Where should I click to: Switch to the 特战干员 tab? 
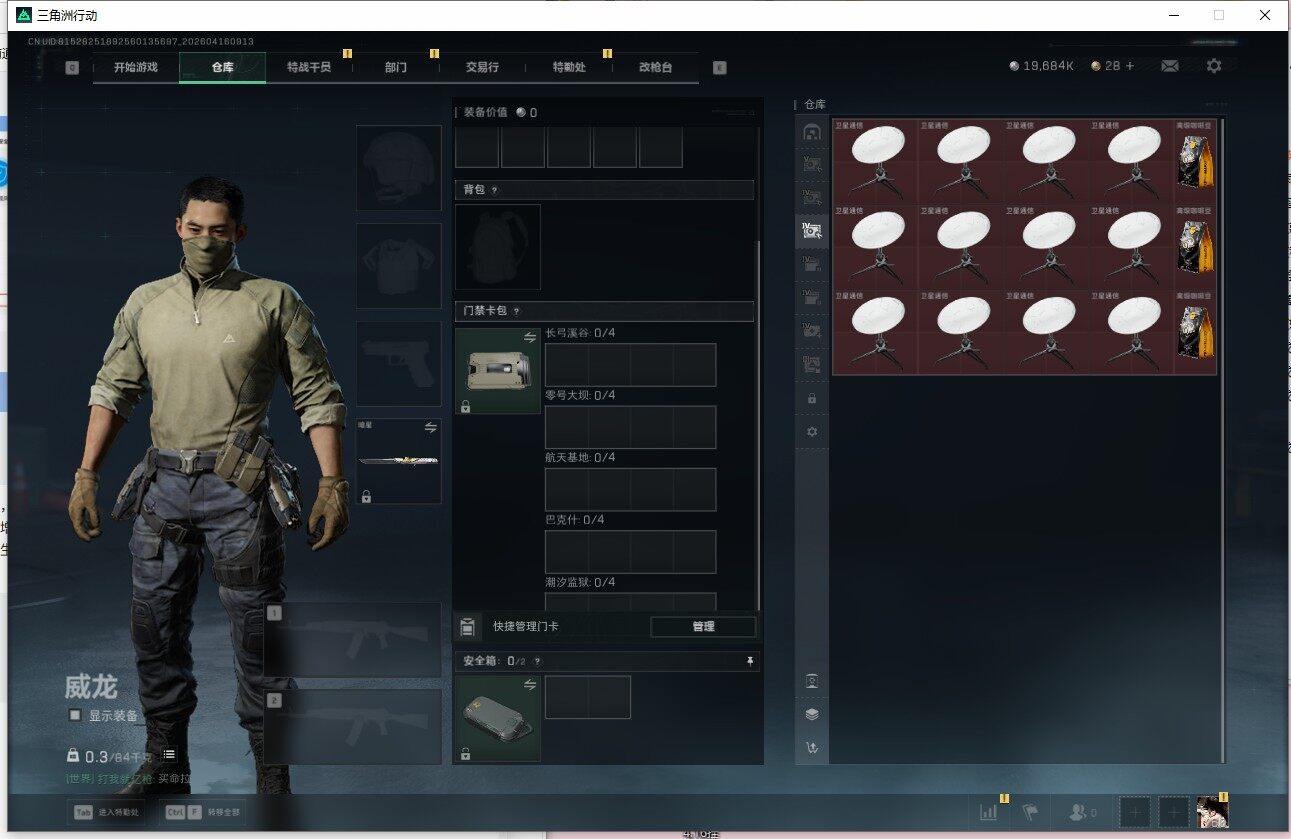[x=309, y=67]
